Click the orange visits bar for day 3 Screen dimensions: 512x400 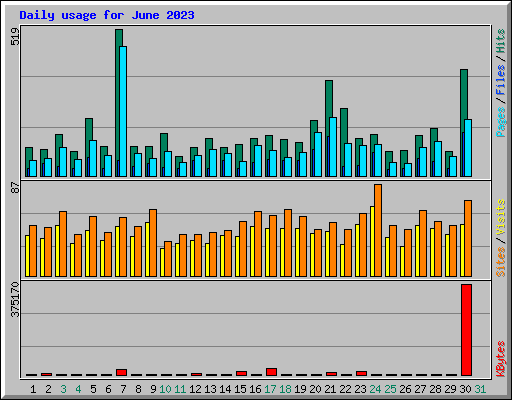[x=63, y=244]
